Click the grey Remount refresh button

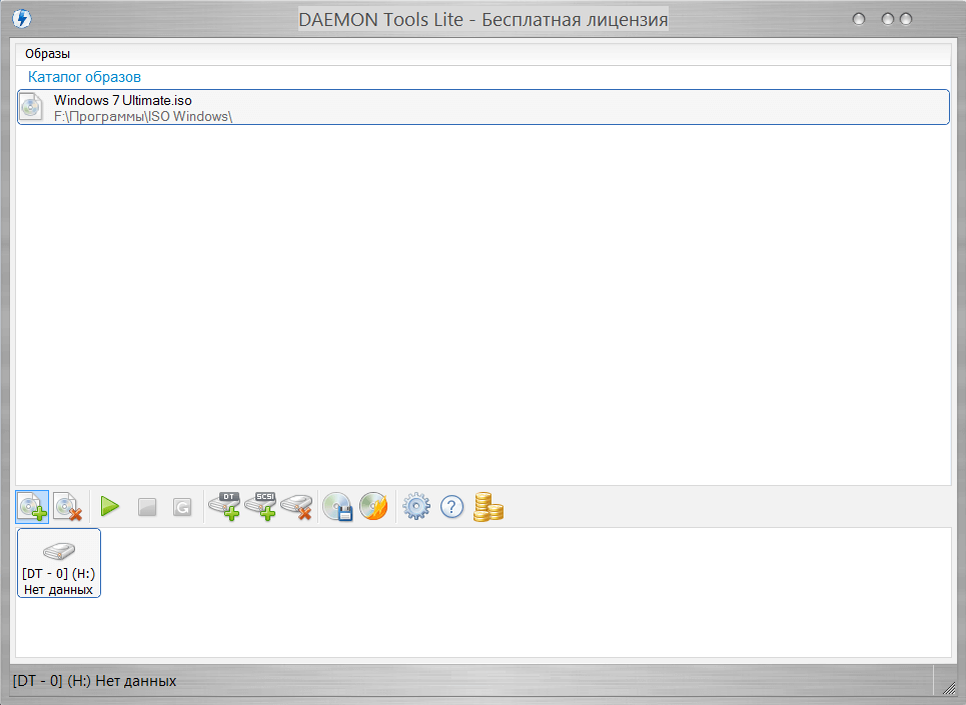click(182, 507)
